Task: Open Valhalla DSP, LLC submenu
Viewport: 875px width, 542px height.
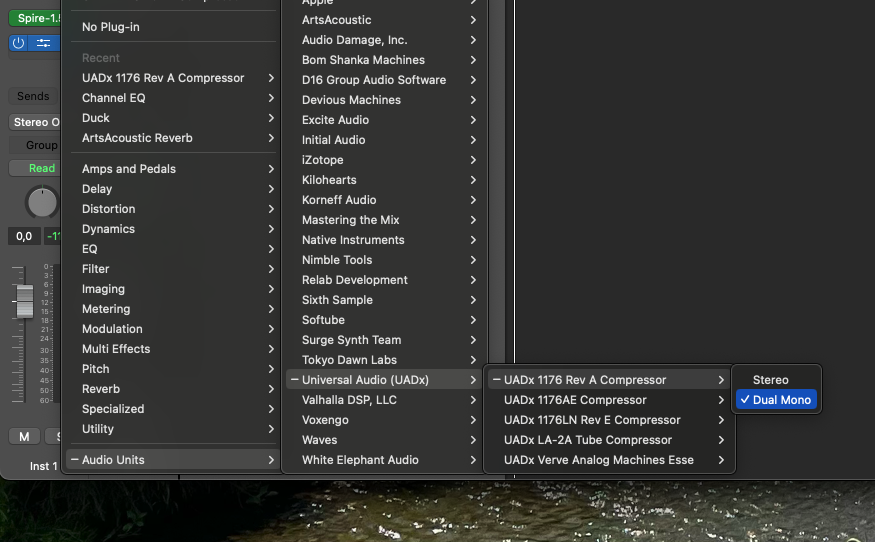Action: pyautogui.click(x=384, y=400)
